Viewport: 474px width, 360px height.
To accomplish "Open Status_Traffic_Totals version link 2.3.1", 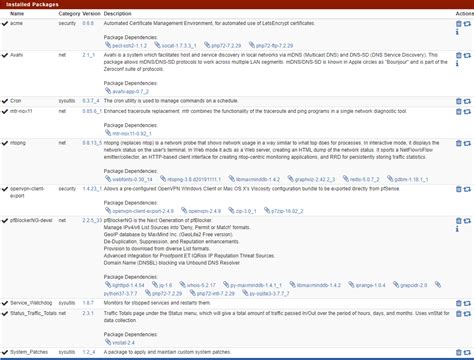I will coord(88,313).
